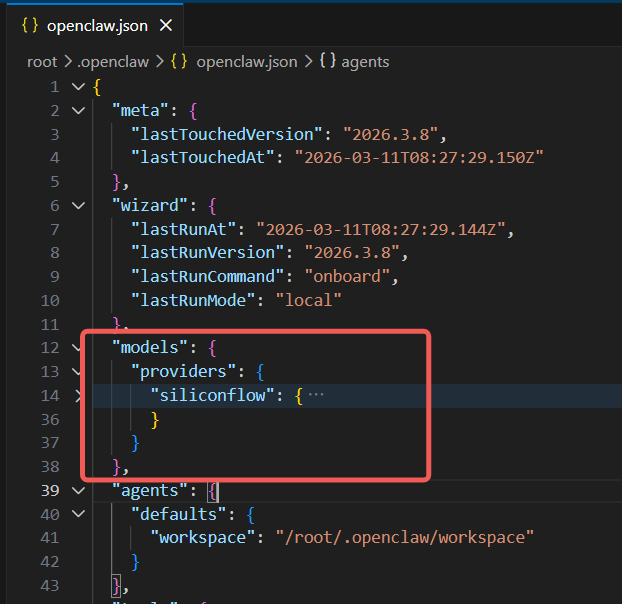The image size is (622, 604).
Task: Click the "onboard" value
Action: pyautogui.click(x=347, y=276)
